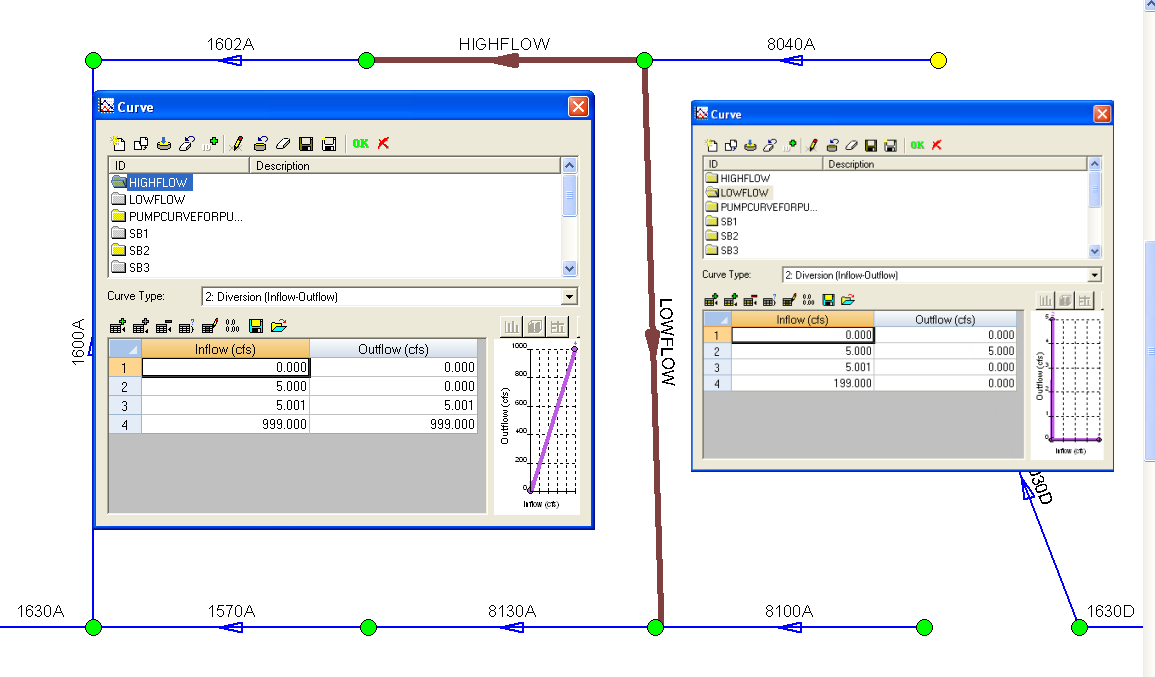Select the decimal places icon in the table toolbar

pos(232,326)
